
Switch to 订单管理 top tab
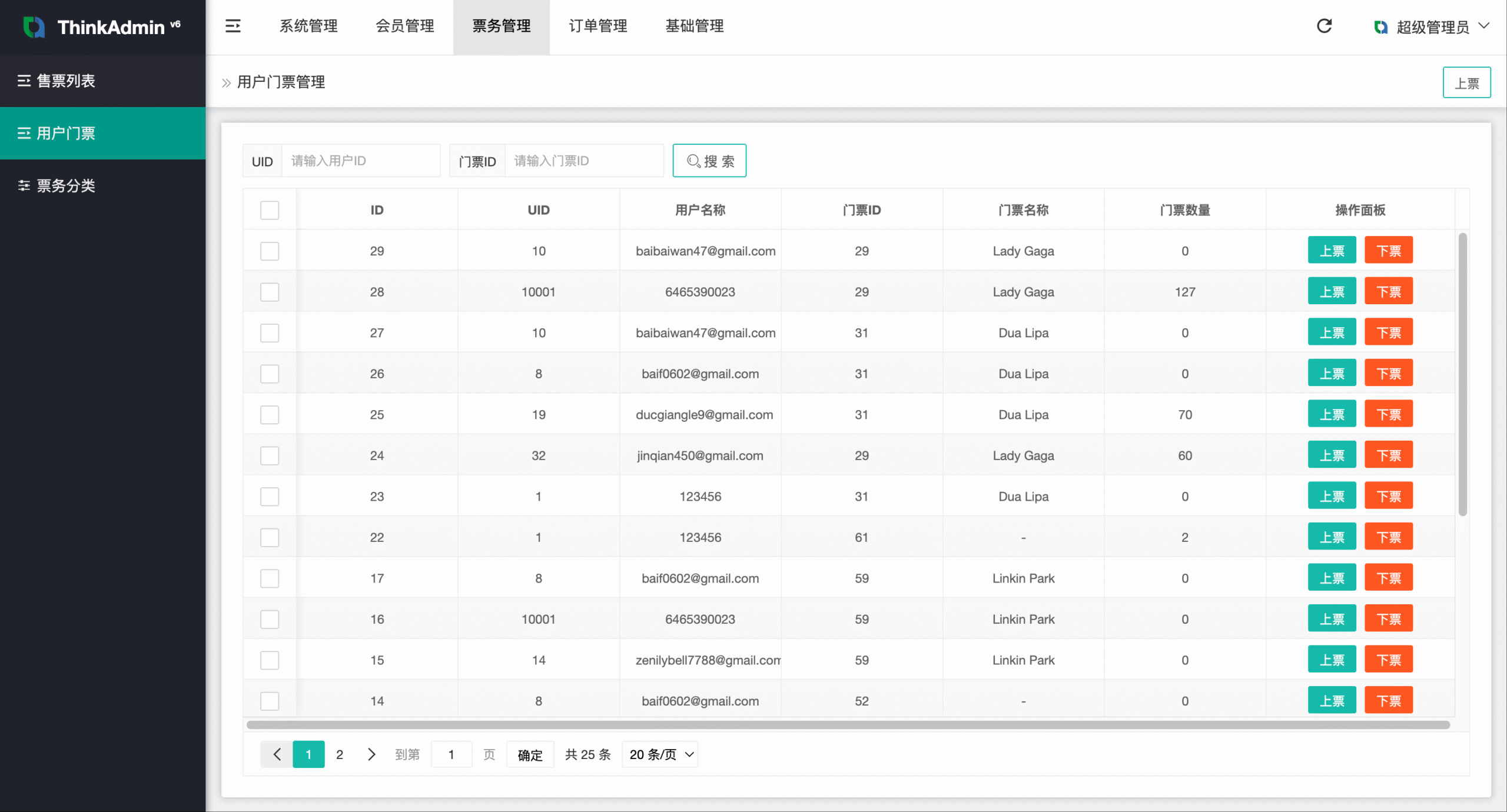point(598,26)
